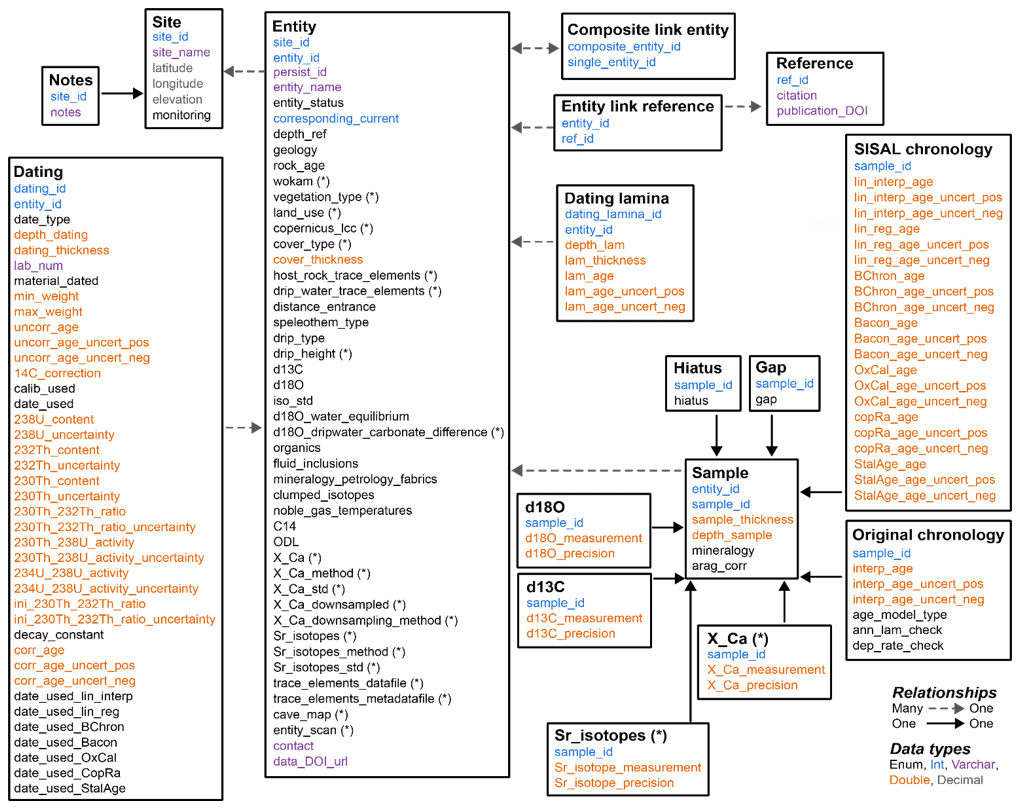1021x810 pixels.
Task: Select the Site table heading
Action: (166, 20)
